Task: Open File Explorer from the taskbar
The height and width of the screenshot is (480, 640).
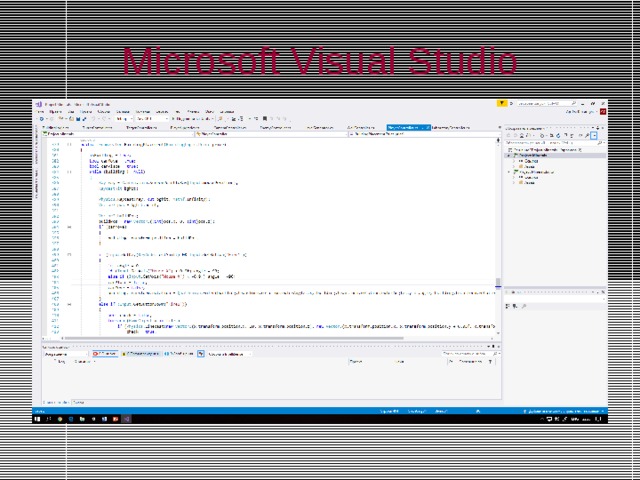Action: tap(82, 419)
